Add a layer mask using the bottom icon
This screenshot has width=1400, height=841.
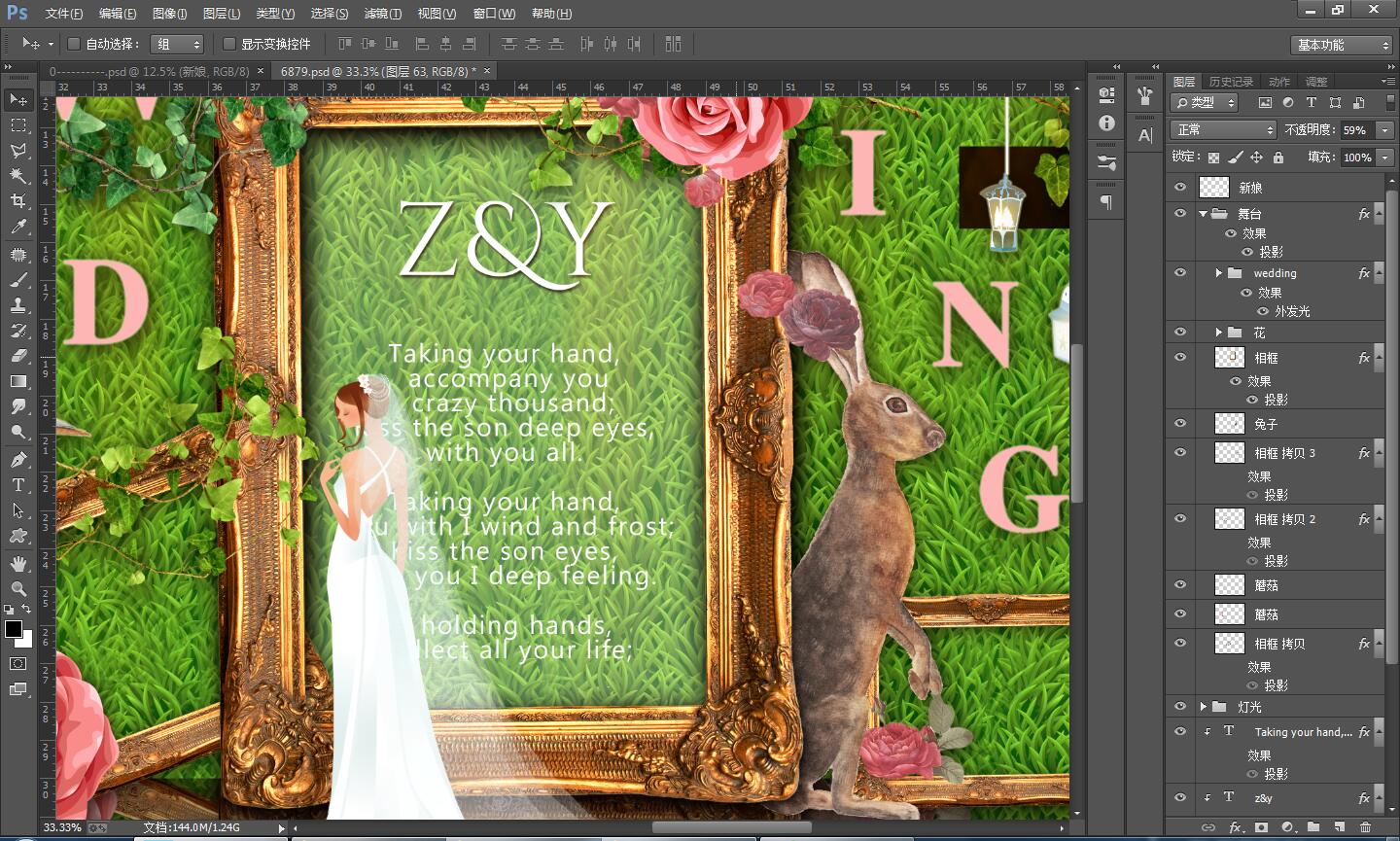[x=1261, y=827]
